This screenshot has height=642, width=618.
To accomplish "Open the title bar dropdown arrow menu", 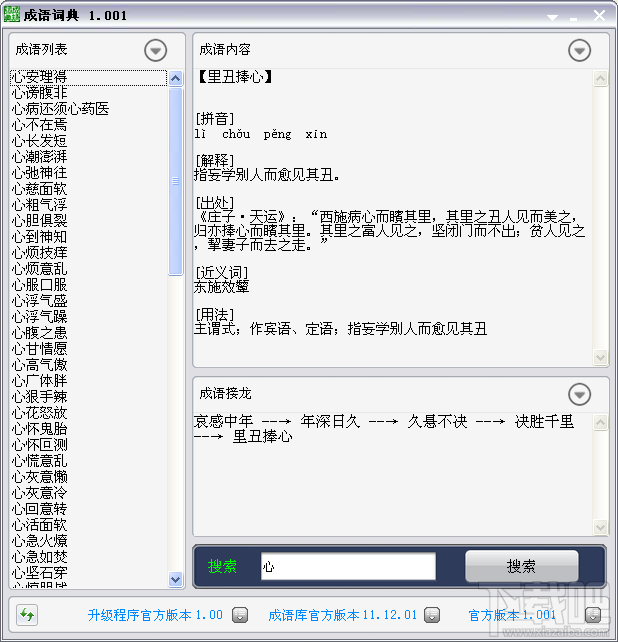I will (552, 18).
